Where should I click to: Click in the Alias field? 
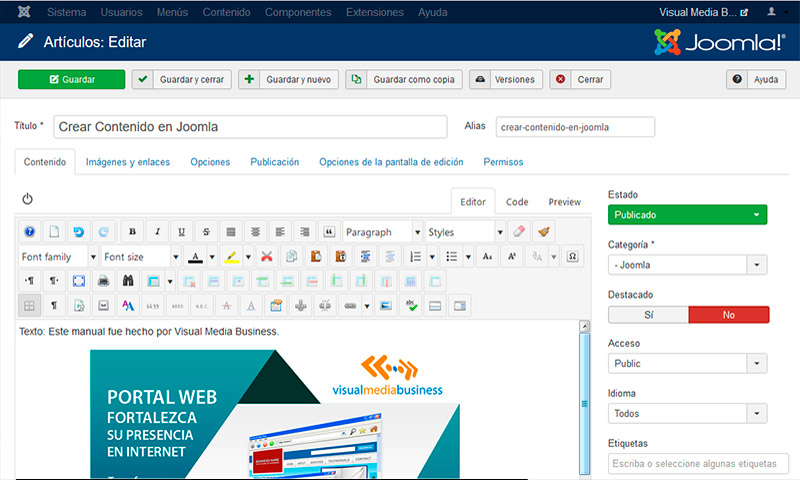[575, 127]
